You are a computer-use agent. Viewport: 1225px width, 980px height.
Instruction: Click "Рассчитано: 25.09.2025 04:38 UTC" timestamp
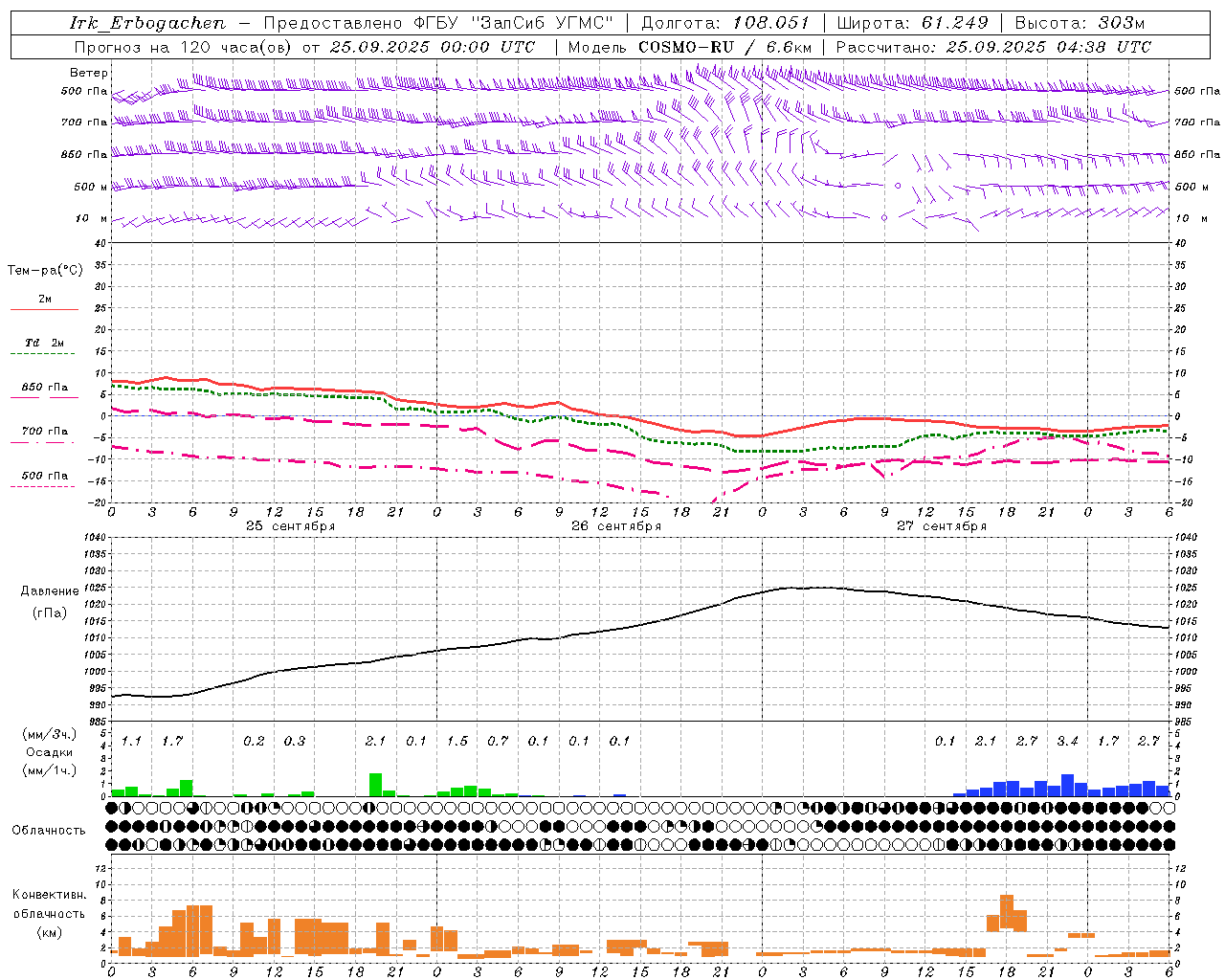click(993, 47)
